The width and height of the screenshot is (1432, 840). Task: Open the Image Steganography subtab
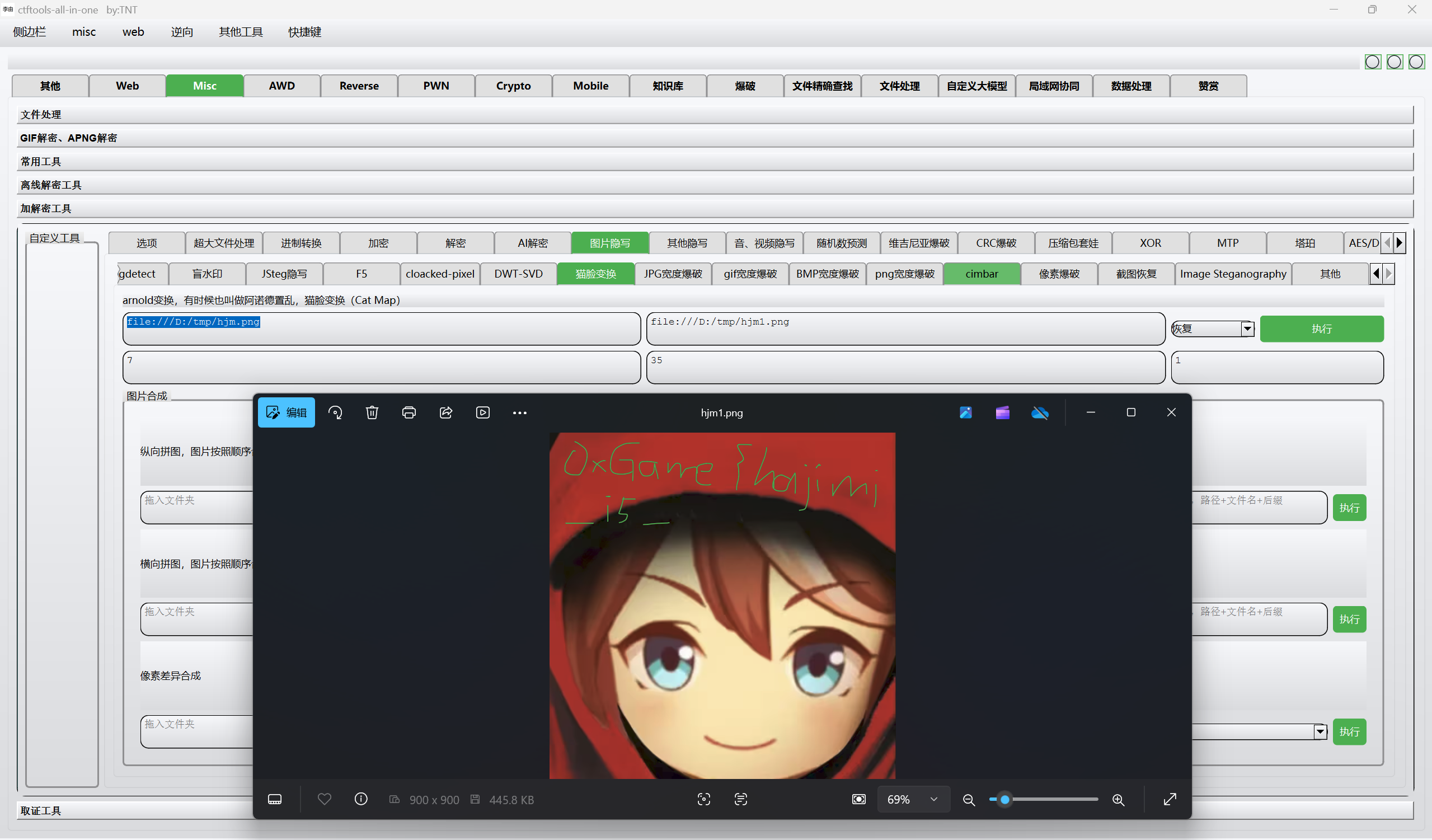coord(1233,274)
